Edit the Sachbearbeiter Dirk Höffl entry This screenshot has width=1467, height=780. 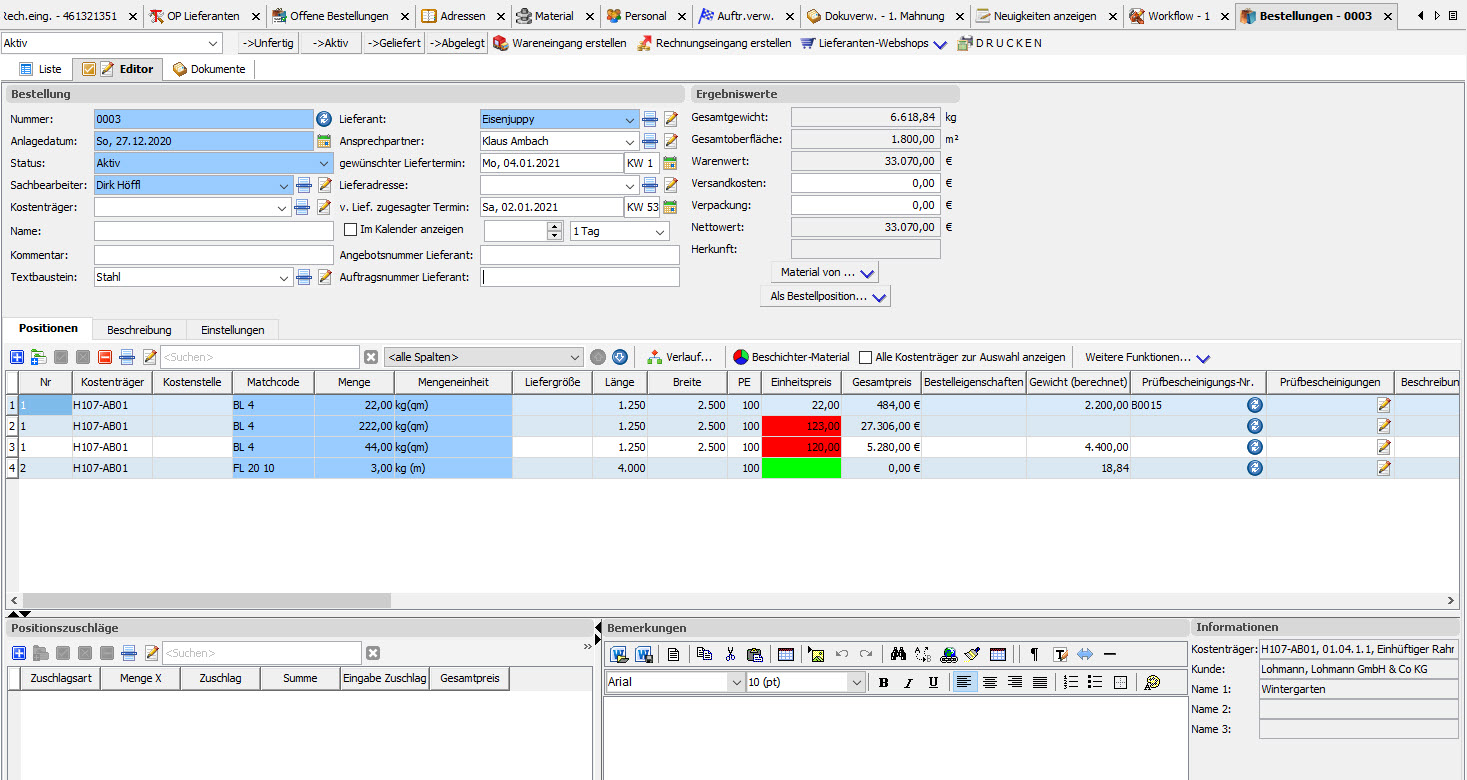[x=323, y=185]
